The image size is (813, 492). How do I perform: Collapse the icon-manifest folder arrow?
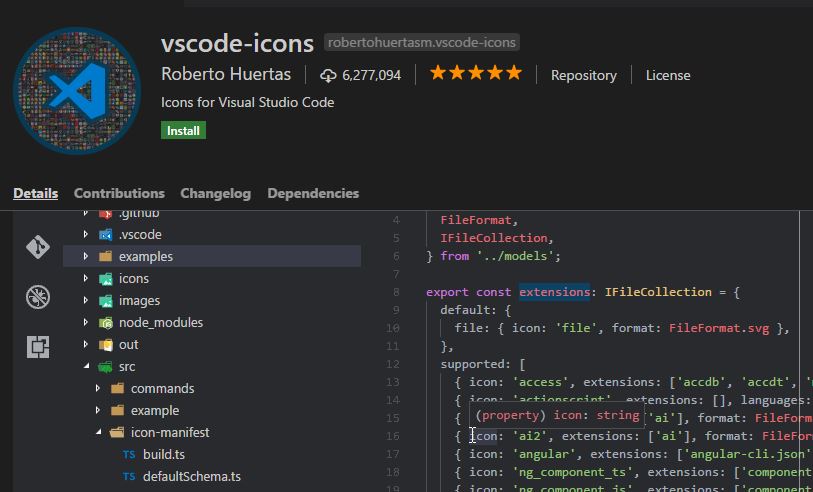click(x=98, y=432)
